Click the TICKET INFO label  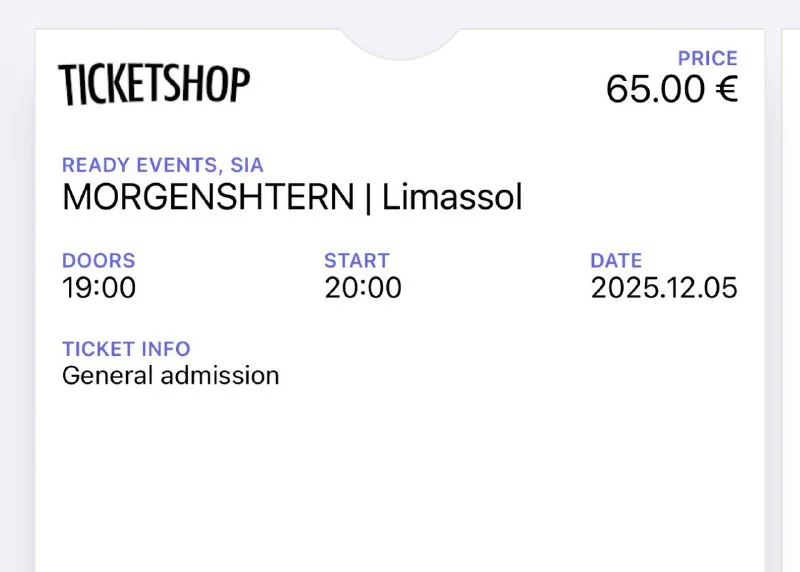[x=126, y=349]
